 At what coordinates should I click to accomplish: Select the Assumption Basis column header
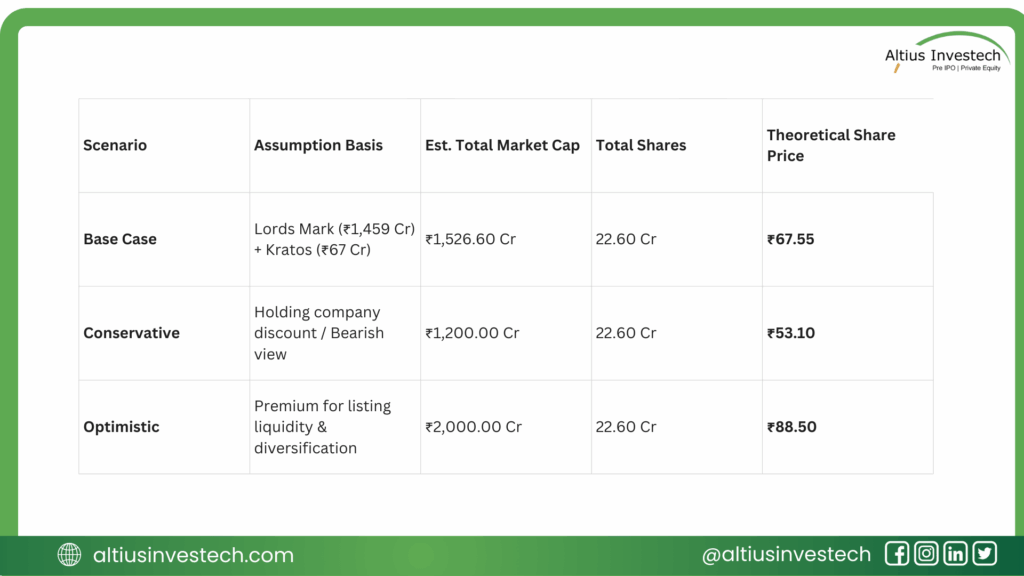tap(318, 145)
